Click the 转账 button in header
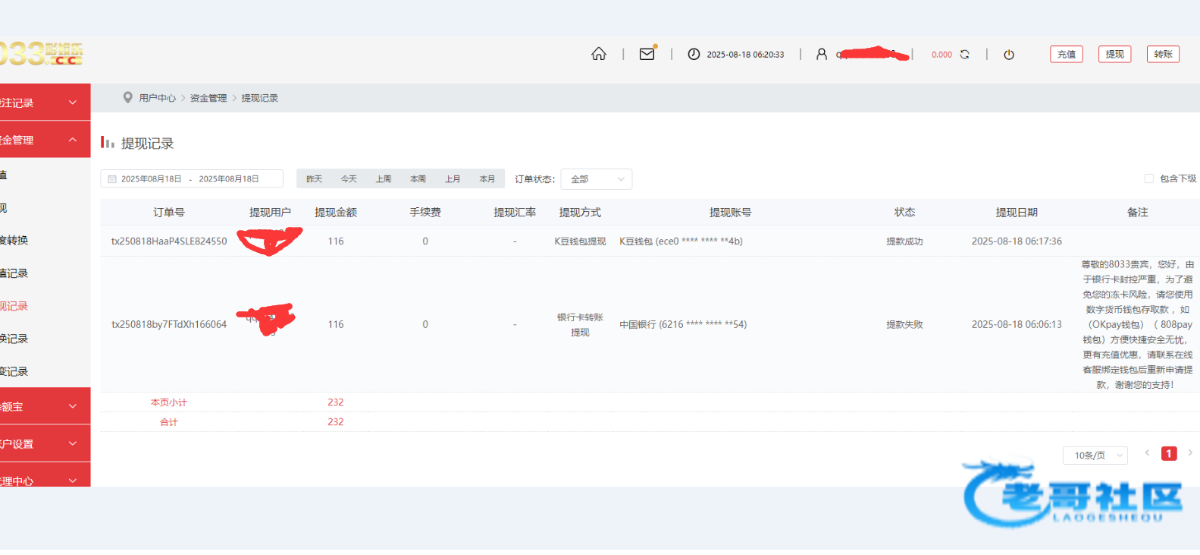 click(1161, 54)
